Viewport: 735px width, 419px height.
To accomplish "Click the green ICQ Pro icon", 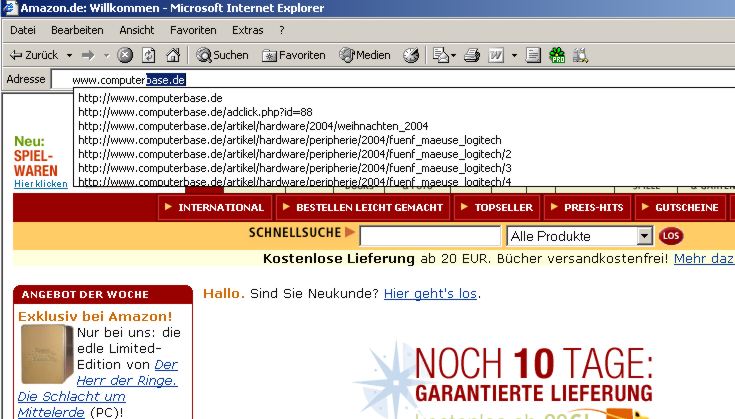I will point(557,55).
